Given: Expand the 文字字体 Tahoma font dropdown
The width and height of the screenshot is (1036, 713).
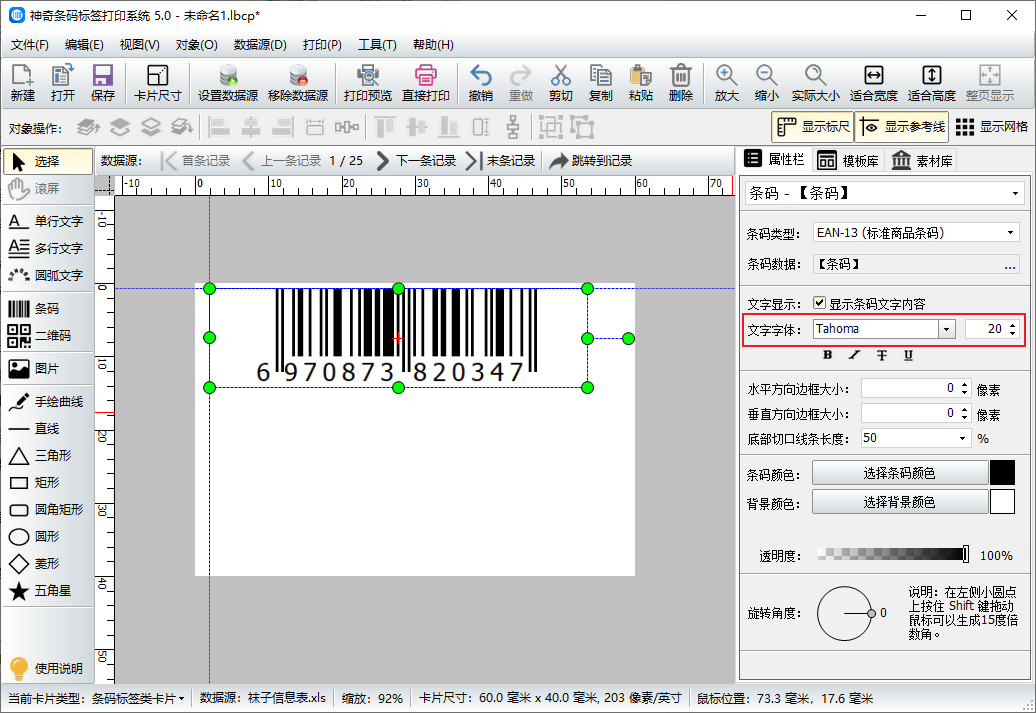Looking at the screenshot, I should click(947, 329).
